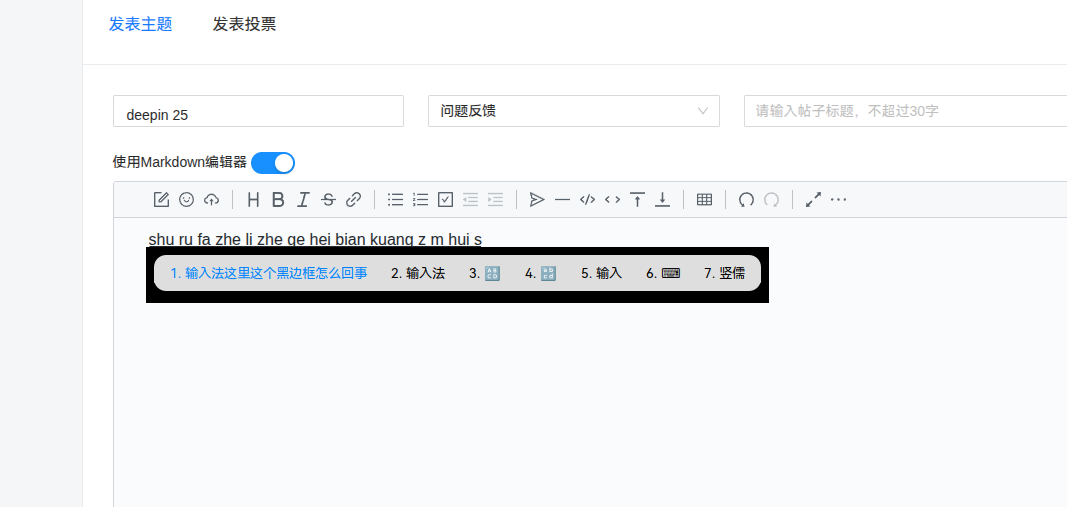Click the paper-plane quote icon
This screenshot has width=1067, height=507.
point(538,199)
